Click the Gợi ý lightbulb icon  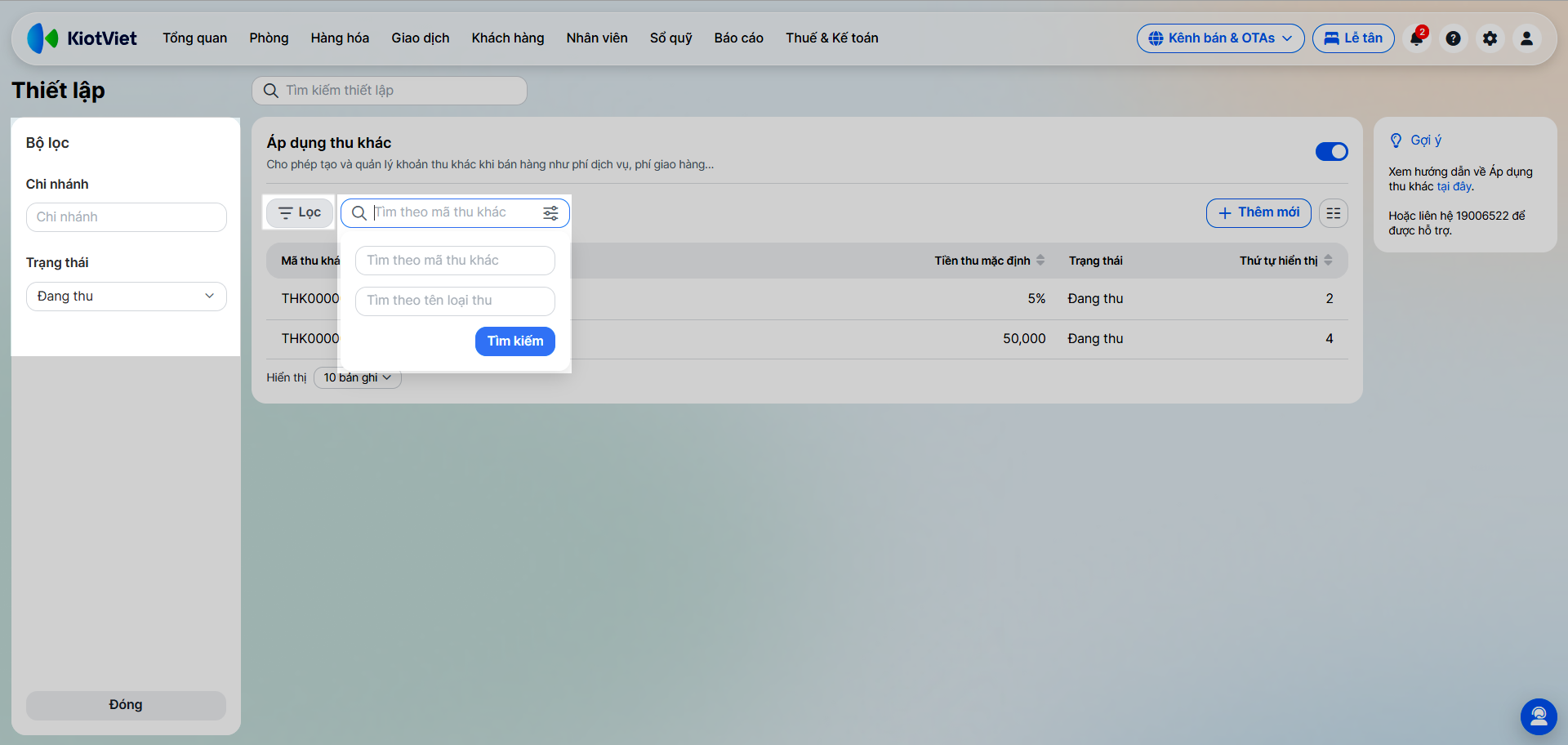tap(1396, 141)
